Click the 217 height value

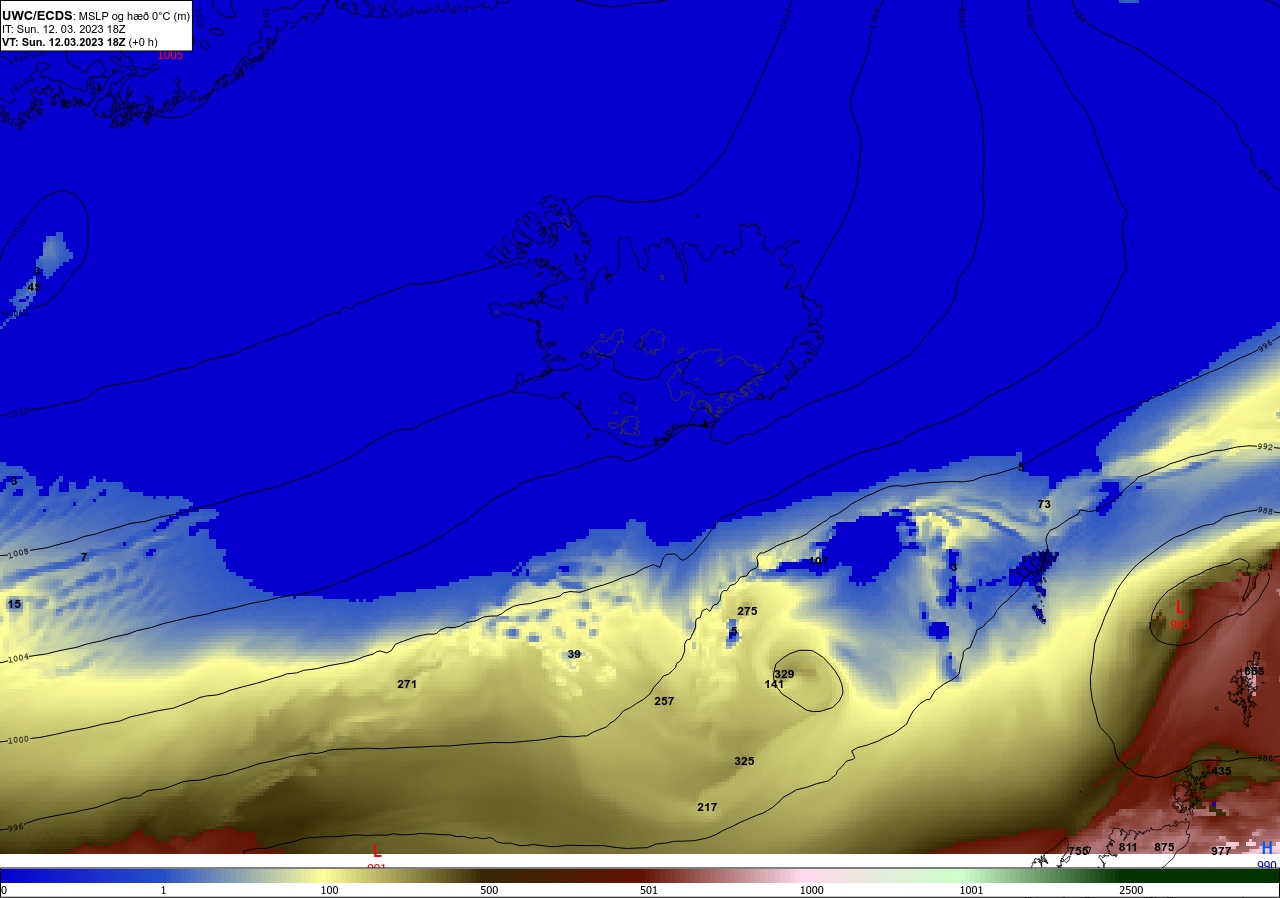coord(707,807)
